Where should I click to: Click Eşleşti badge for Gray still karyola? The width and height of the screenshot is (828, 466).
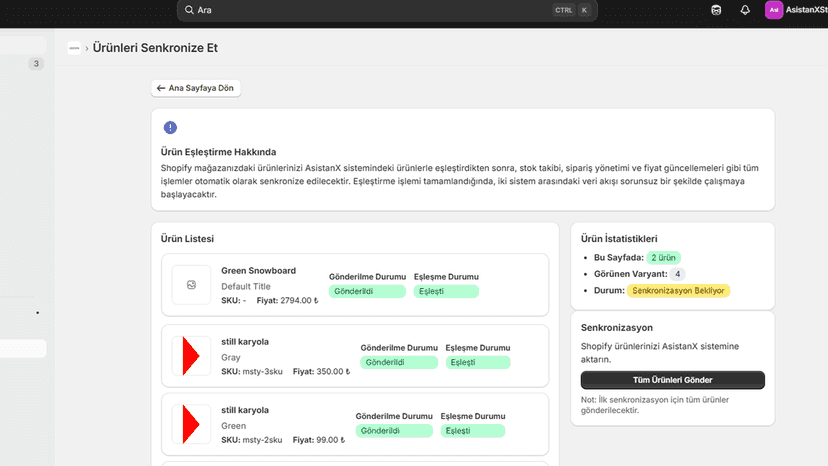[477, 362]
